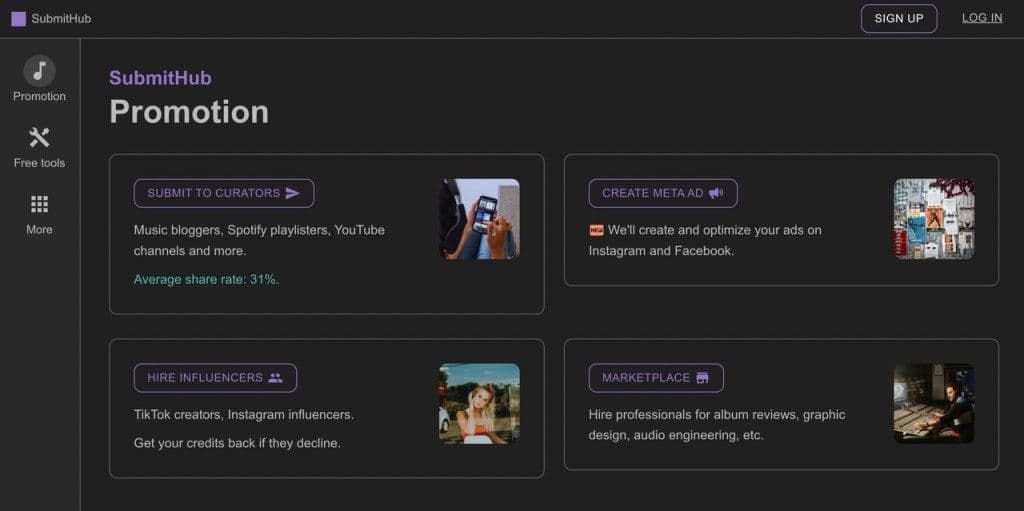Click the people icon on Hire Influencers
The image size is (1024, 511).
276,378
